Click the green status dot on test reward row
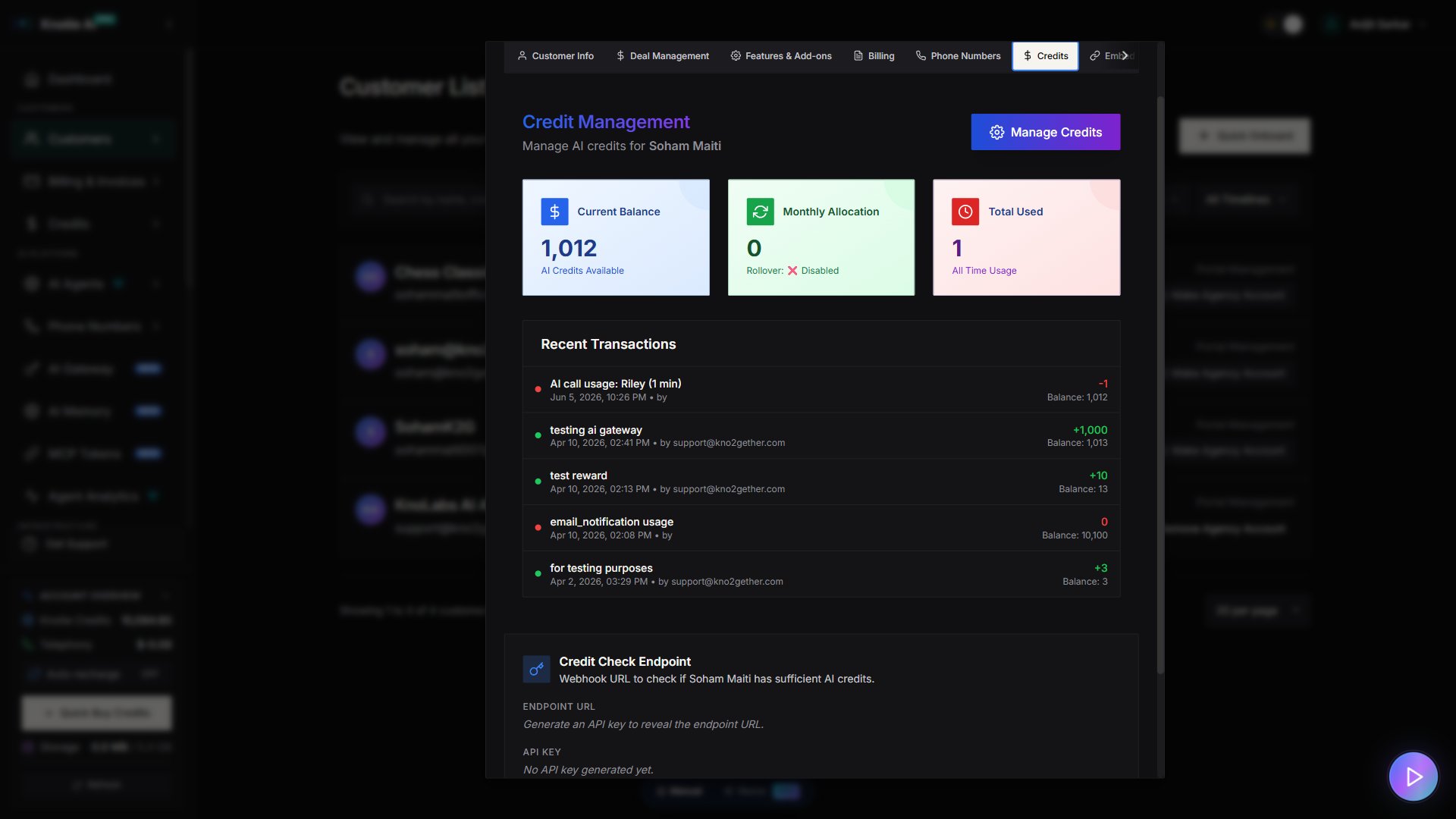The image size is (1456, 819). tap(538, 482)
